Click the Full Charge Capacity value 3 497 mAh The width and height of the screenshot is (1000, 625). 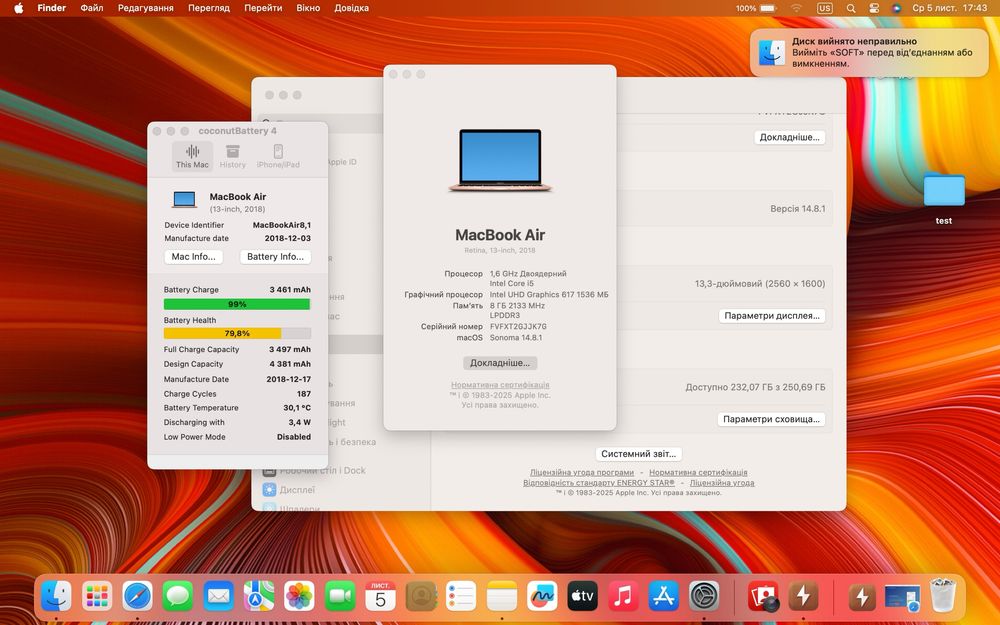pos(290,349)
